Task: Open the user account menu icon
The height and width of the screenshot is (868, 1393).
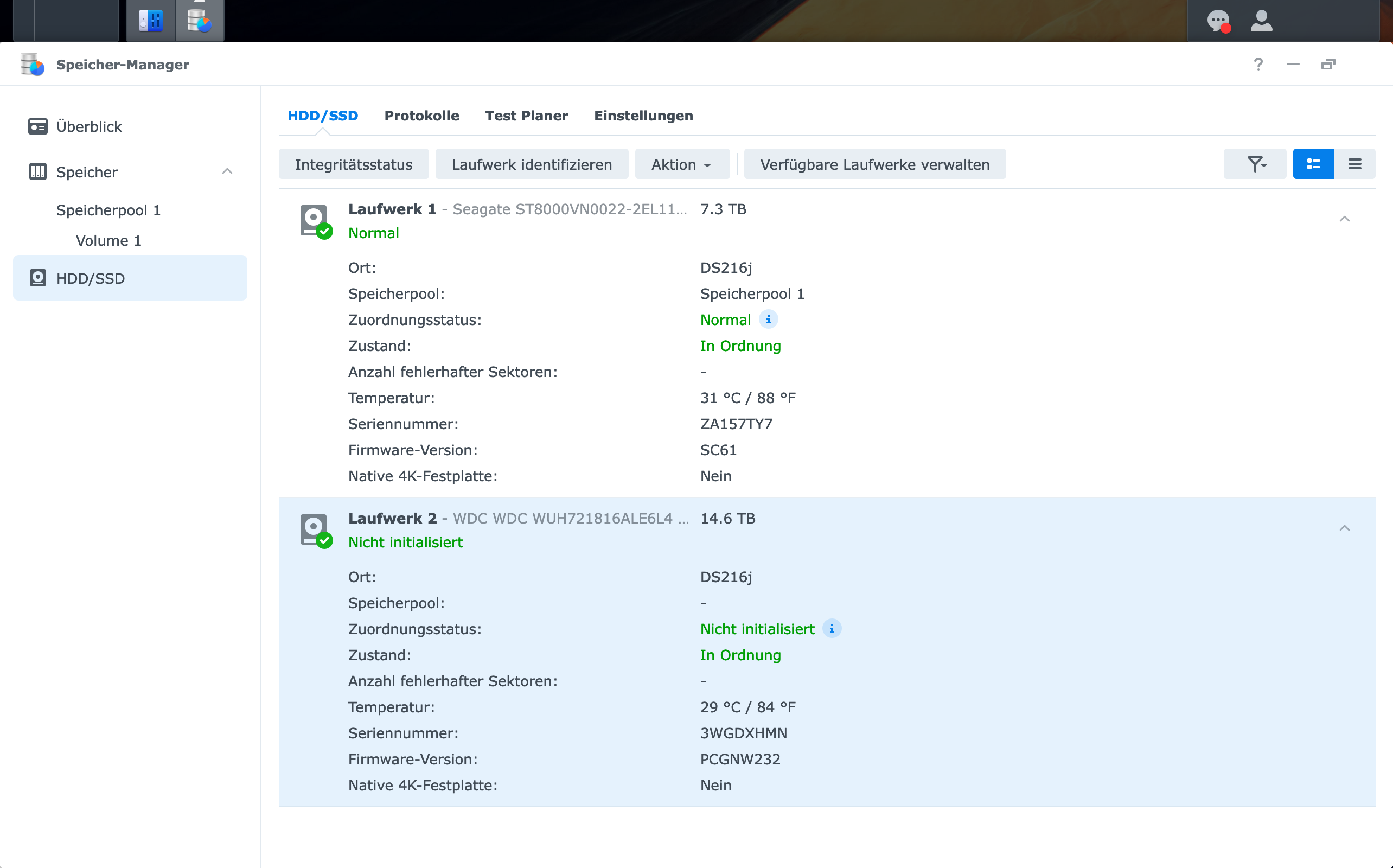Action: click(x=1261, y=21)
